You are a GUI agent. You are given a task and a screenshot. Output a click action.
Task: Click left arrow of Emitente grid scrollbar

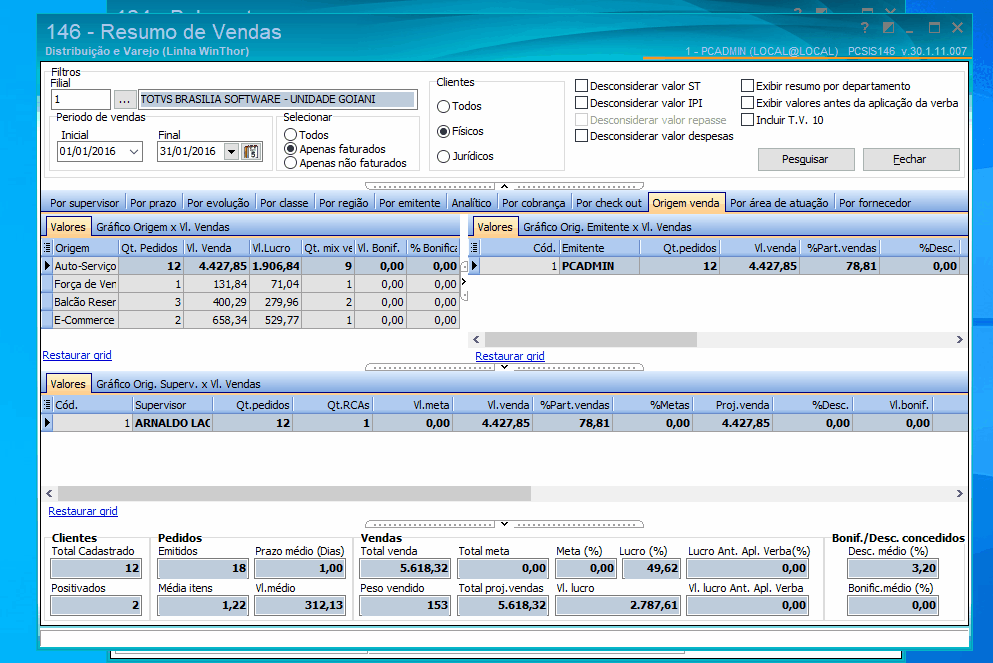(x=476, y=339)
